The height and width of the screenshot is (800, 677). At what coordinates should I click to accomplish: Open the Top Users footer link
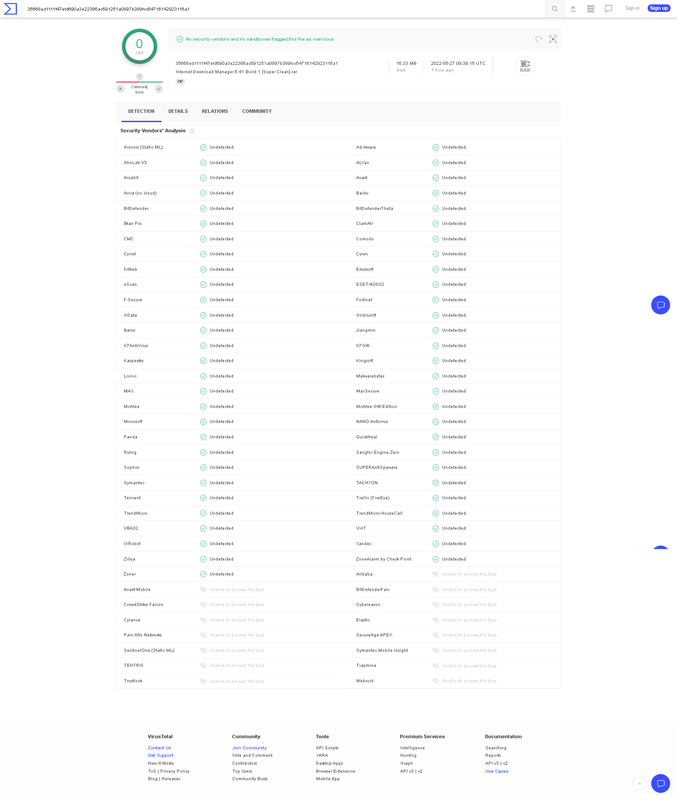[242, 771]
